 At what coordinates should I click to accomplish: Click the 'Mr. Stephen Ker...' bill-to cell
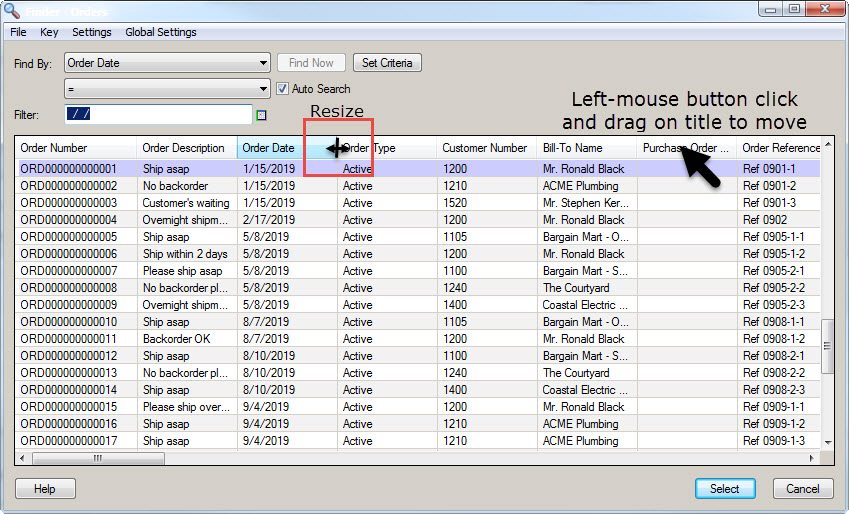point(587,203)
